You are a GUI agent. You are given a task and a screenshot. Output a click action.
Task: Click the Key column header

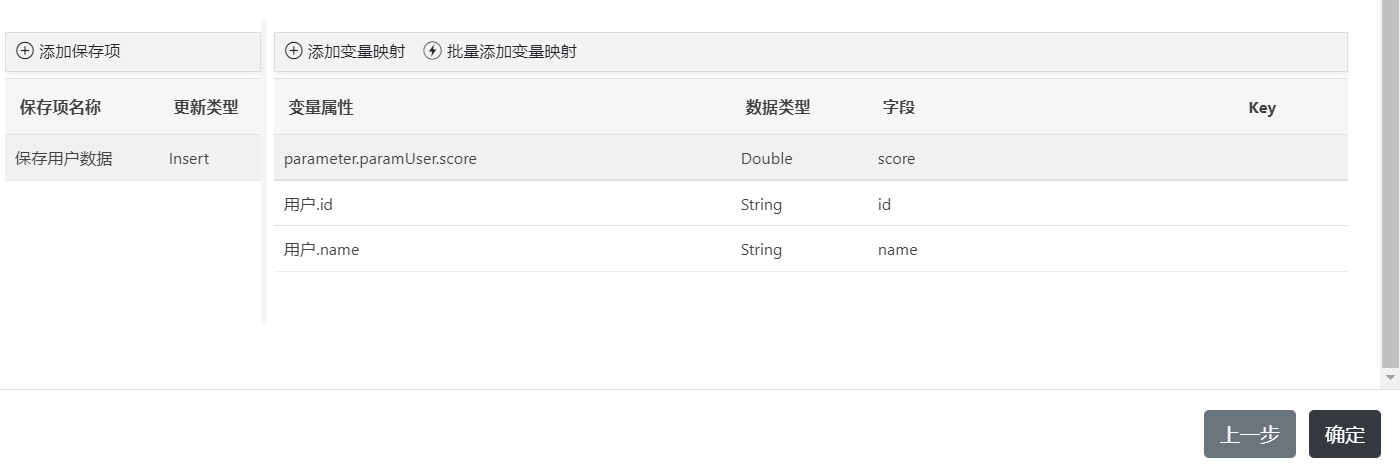click(1262, 108)
